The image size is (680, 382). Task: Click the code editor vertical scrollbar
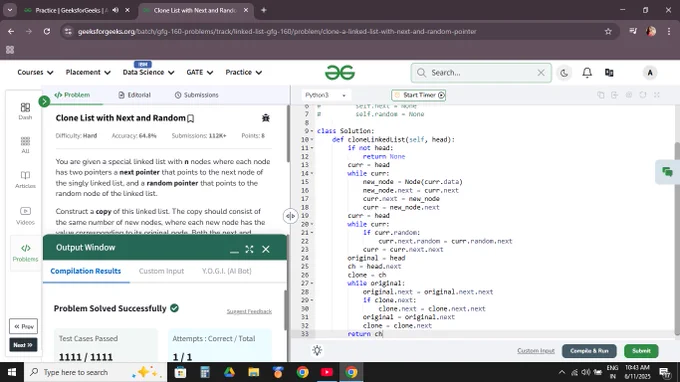pos(677,237)
